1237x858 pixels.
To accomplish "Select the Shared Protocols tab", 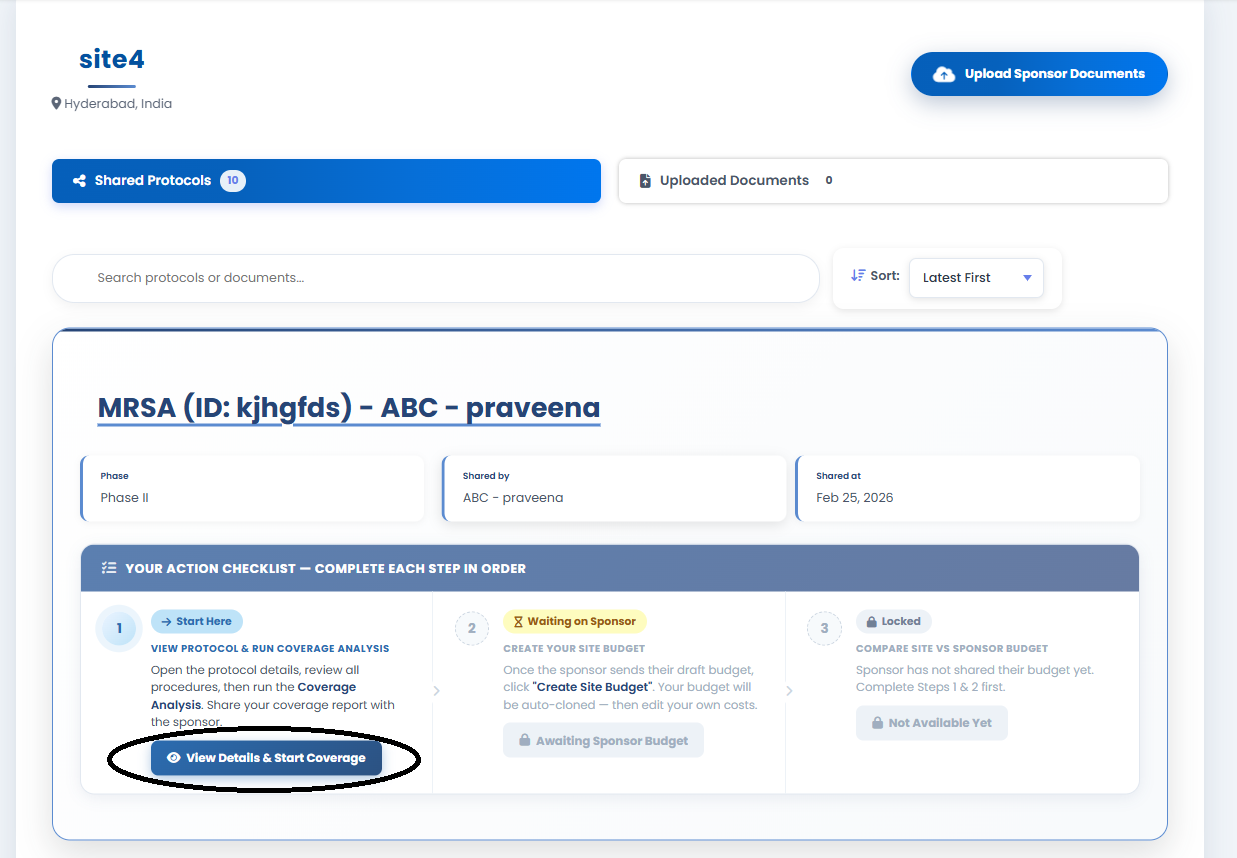I will 326,180.
